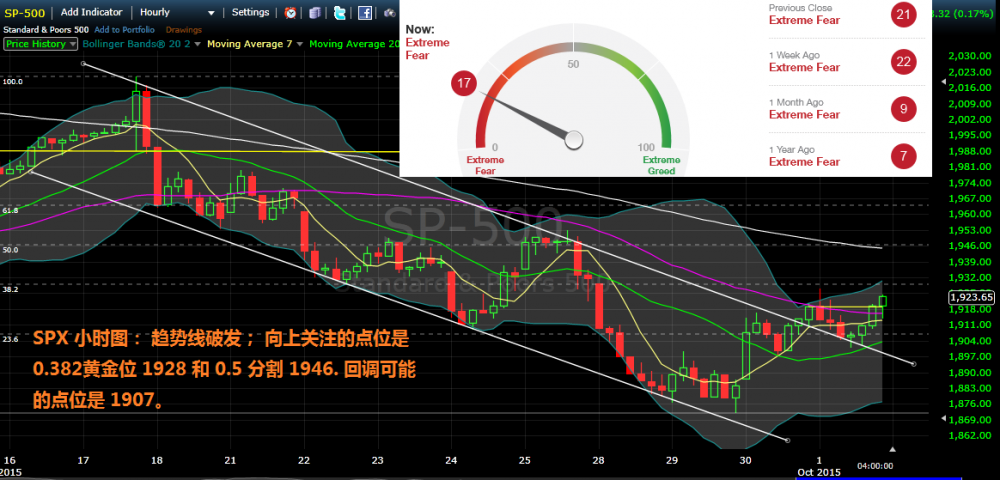Click the gauge score badge 17
The height and width of the screenshot is (480, 1000).
click(464, 84)
